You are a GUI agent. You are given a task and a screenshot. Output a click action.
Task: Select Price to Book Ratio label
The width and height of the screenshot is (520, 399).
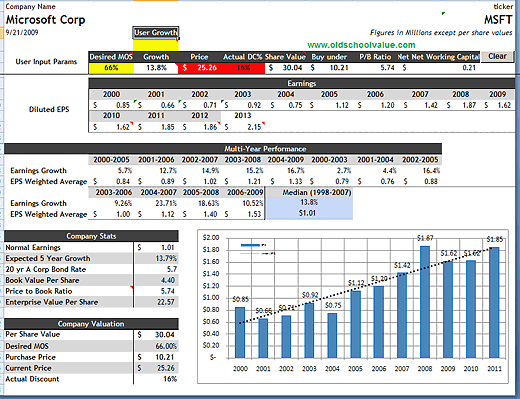point(39,291)
